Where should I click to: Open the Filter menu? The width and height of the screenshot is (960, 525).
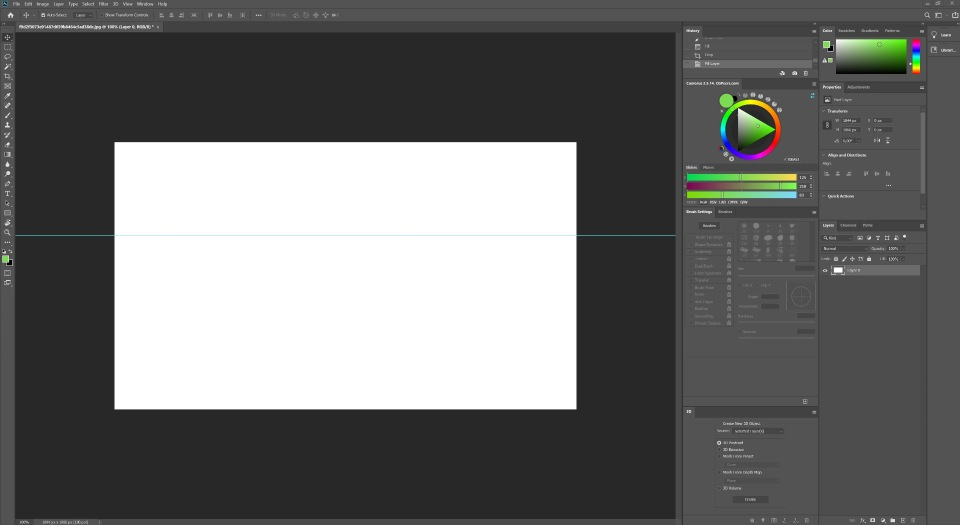click(103, 4)
